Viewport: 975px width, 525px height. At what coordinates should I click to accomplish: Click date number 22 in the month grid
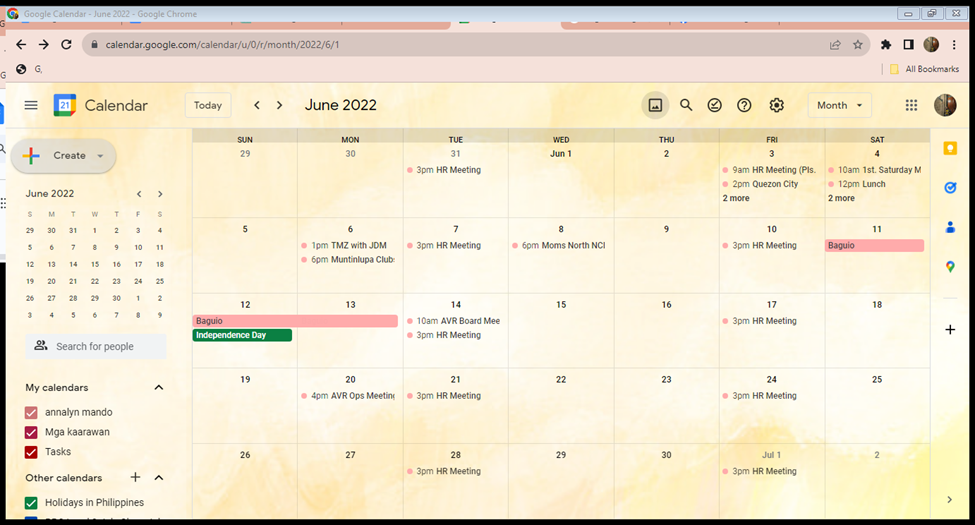click(x=561, y=379)
